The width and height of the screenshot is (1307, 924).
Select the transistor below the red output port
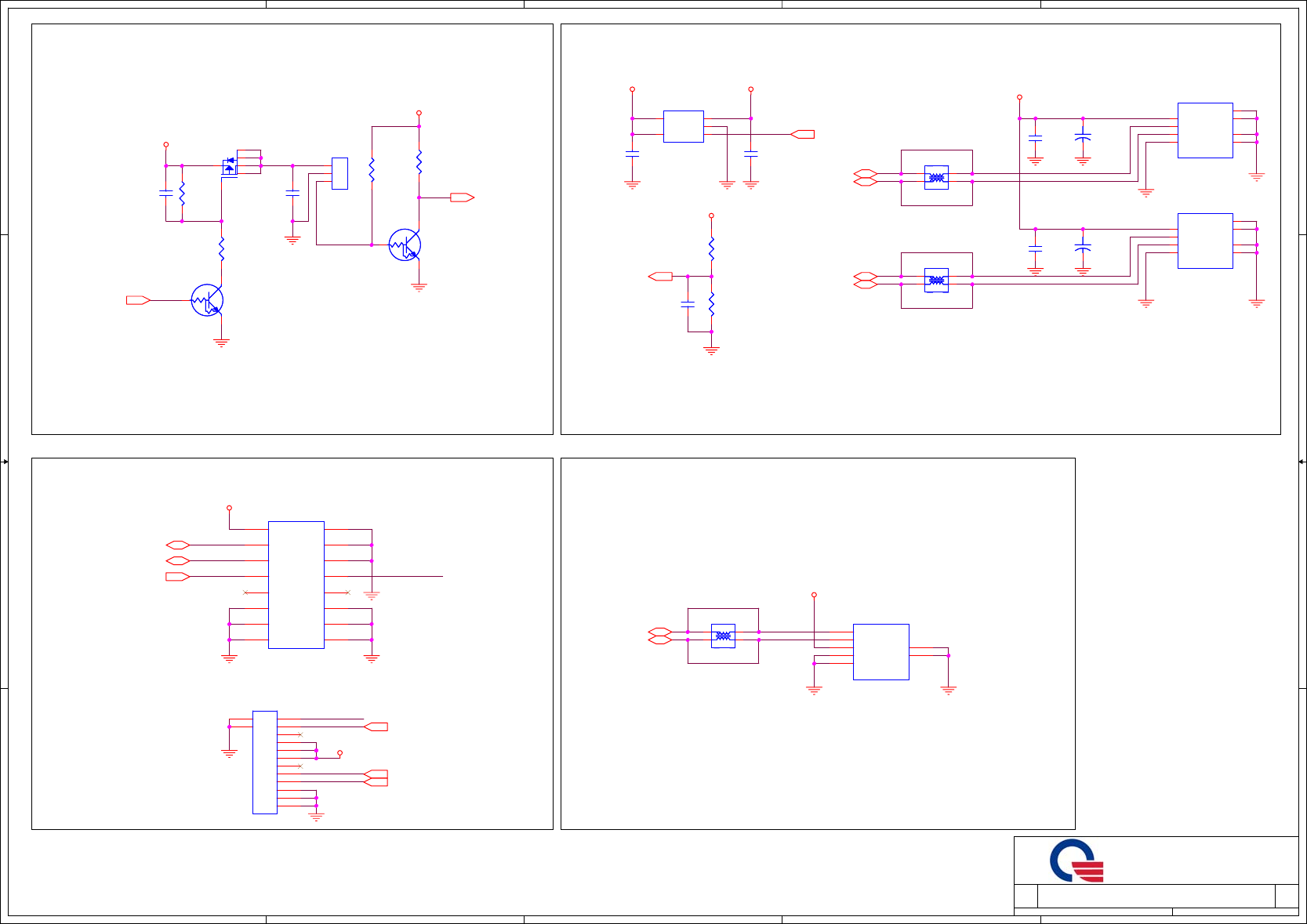pyautogui.click(x=405, y=245)
